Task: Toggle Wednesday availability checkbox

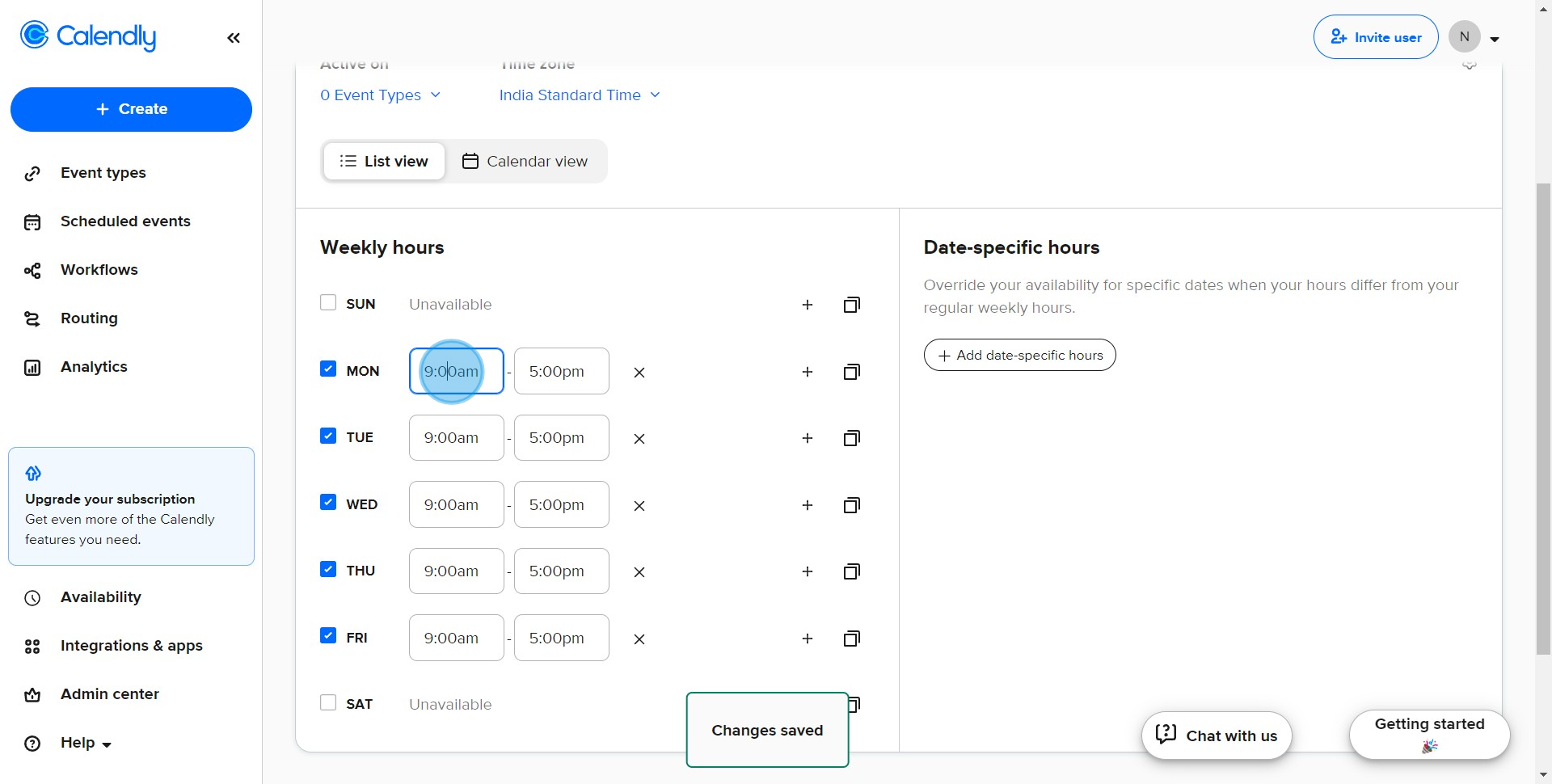Action: (328, 502)
